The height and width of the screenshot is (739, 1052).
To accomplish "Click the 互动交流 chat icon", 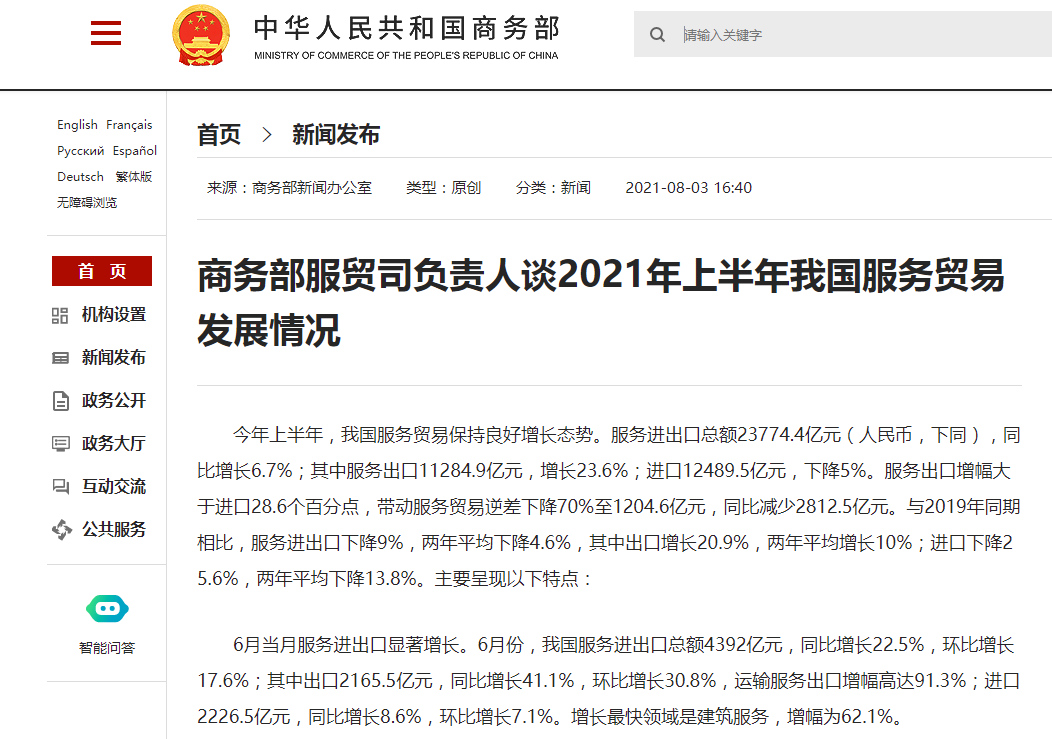I will pyautogui.click(x=60, y=487).
